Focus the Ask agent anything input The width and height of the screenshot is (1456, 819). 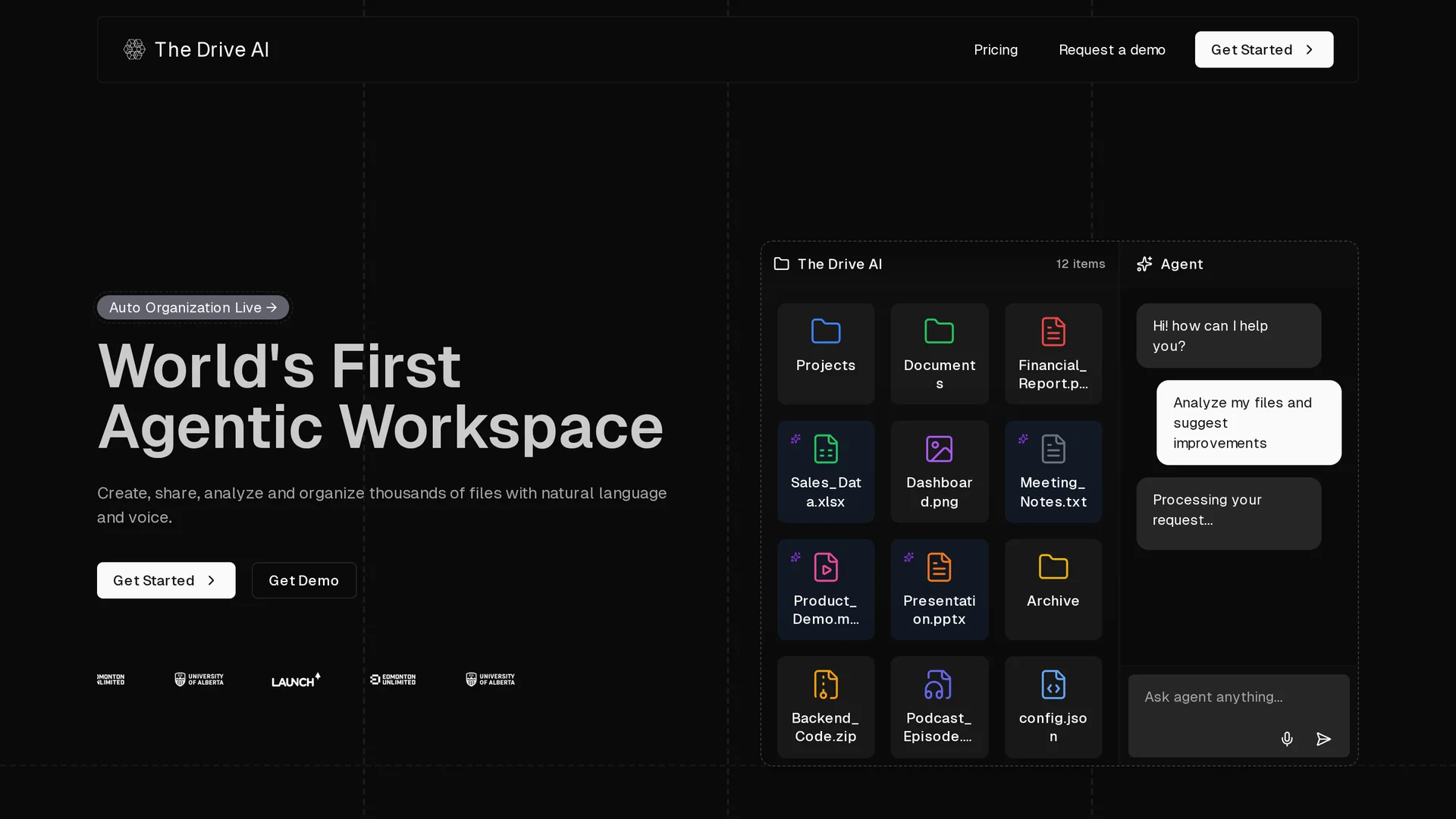1238,715
